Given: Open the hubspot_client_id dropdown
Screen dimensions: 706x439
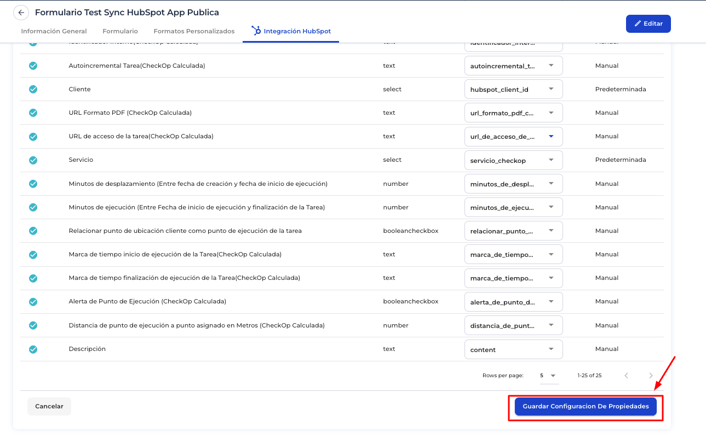Looking at the screenshot, I should (x=513, y=89).
